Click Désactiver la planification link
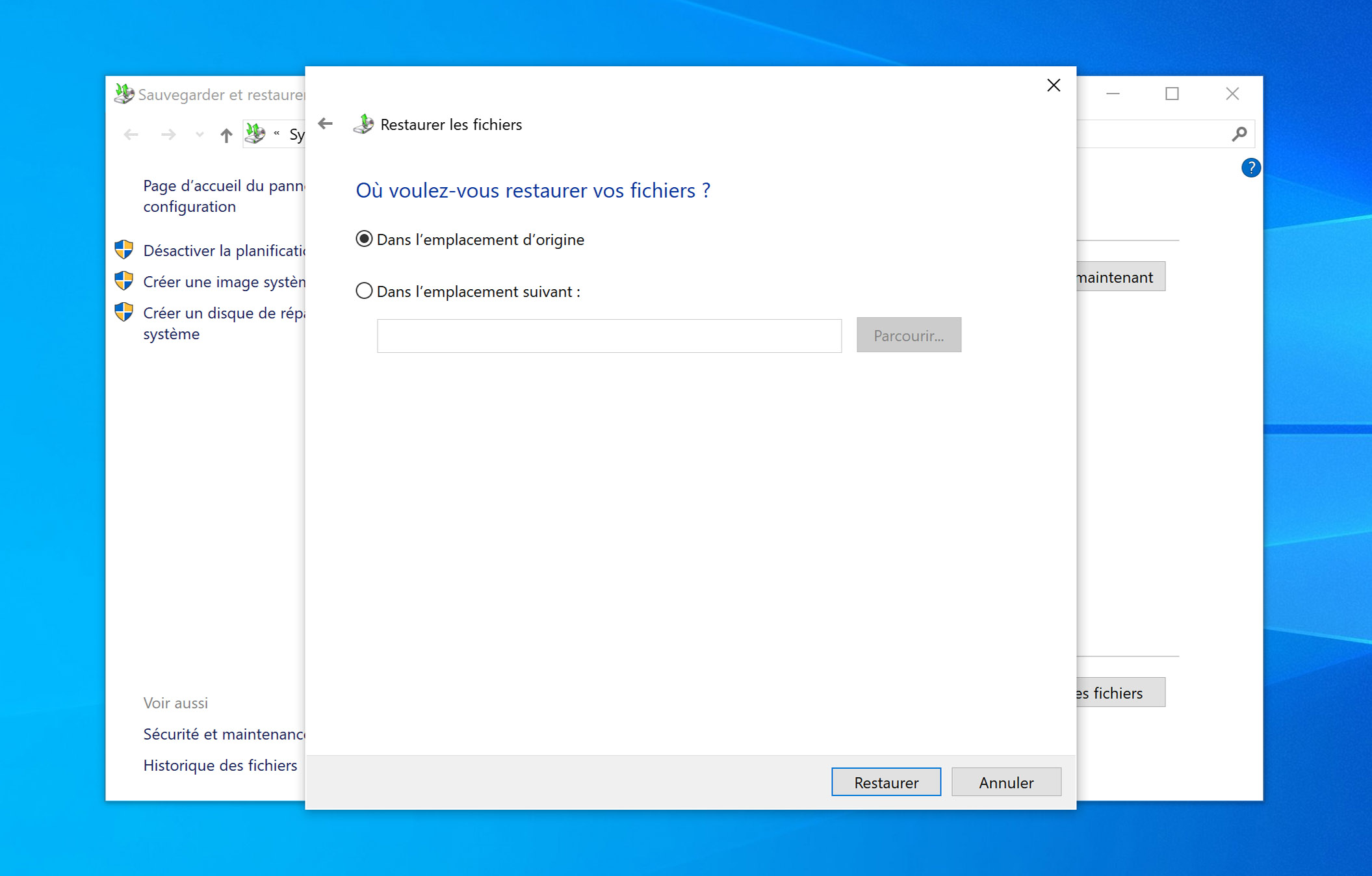The width and height of the screenshot is (1372, 876). point(224,250)
